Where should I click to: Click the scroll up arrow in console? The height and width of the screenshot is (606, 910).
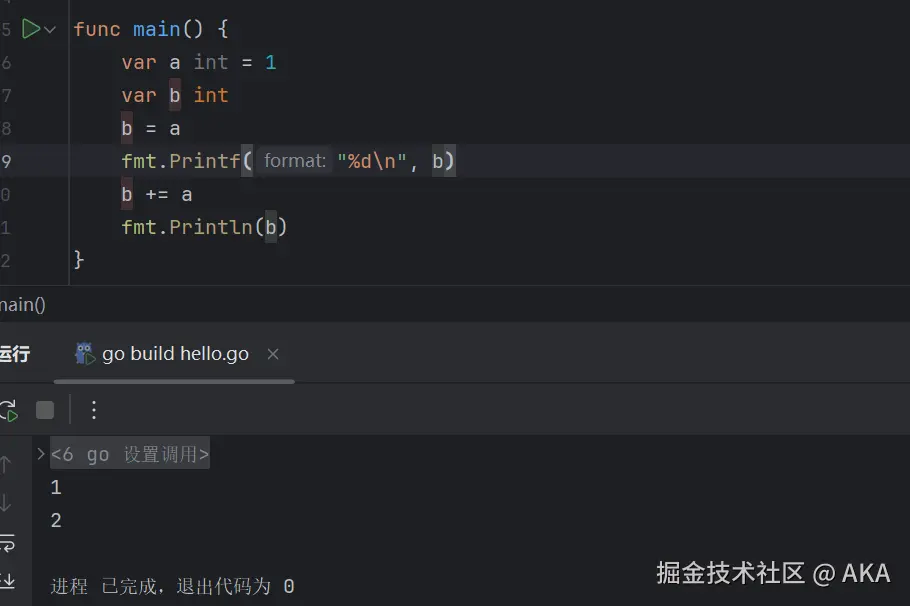point(6,465)
